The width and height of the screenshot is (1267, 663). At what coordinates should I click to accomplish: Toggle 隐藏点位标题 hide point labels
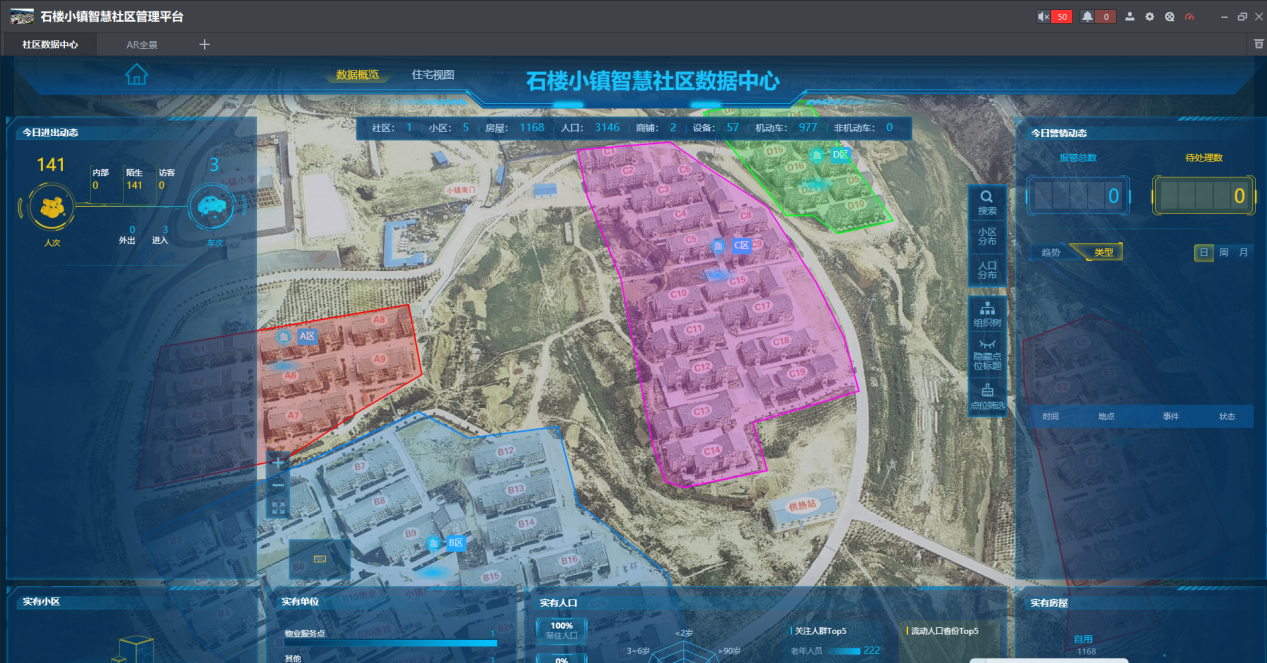pos(988,355)
